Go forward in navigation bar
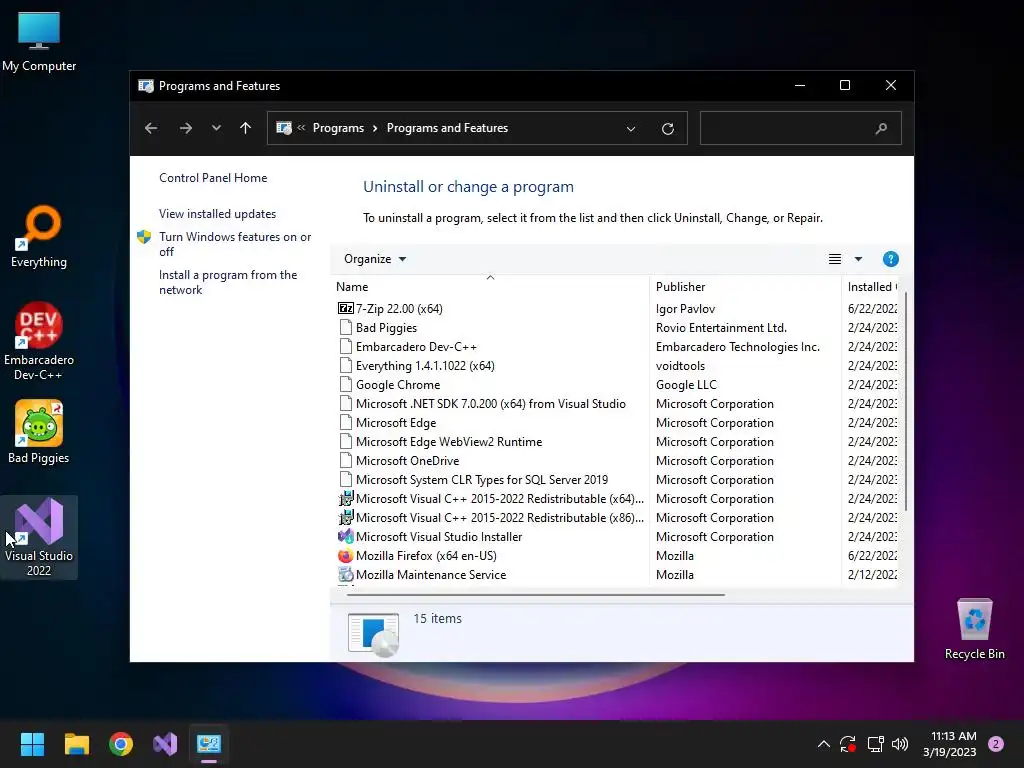This screenshot has width=1024, height=768. (186, 128)
